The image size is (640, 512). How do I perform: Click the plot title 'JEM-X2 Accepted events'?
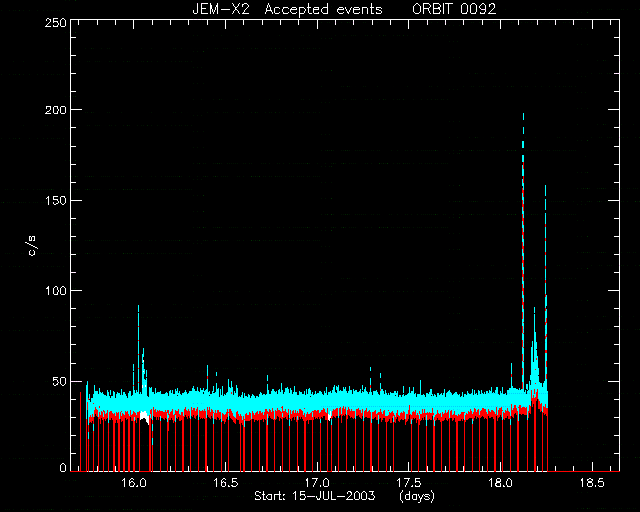pos(287,9)
